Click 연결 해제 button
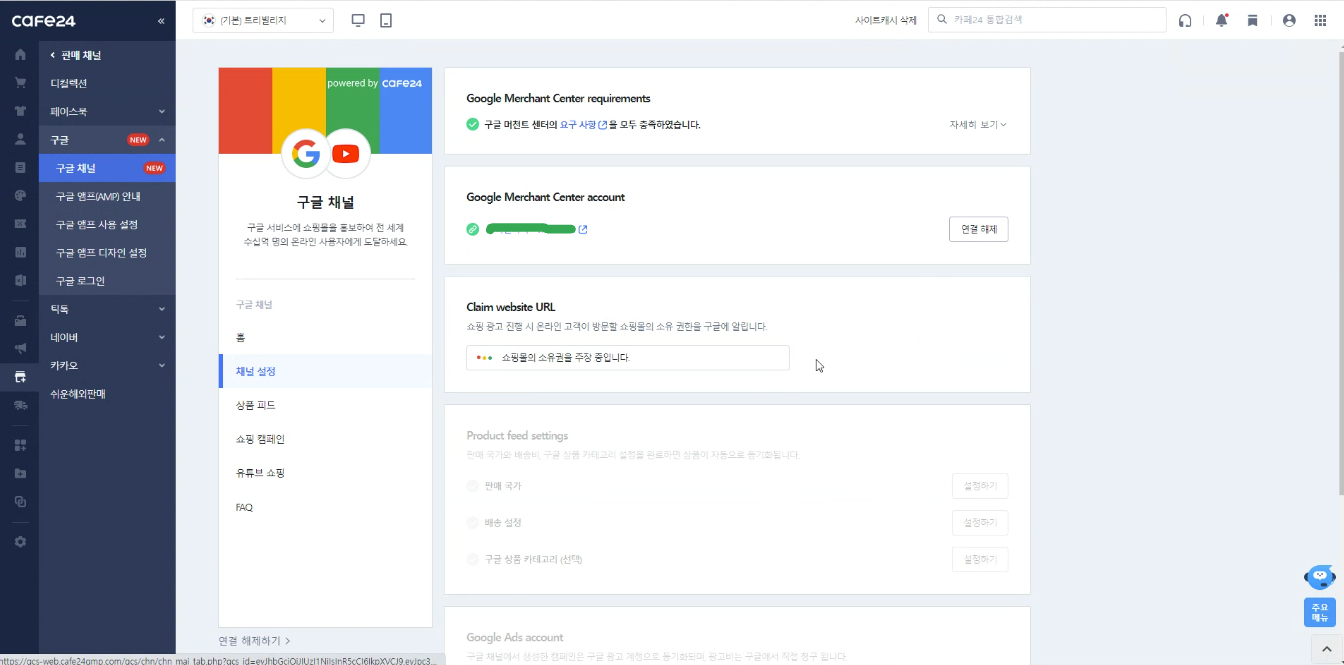Image resolution: width=1344 pixels, height=665 pixels. click(978, 230)
